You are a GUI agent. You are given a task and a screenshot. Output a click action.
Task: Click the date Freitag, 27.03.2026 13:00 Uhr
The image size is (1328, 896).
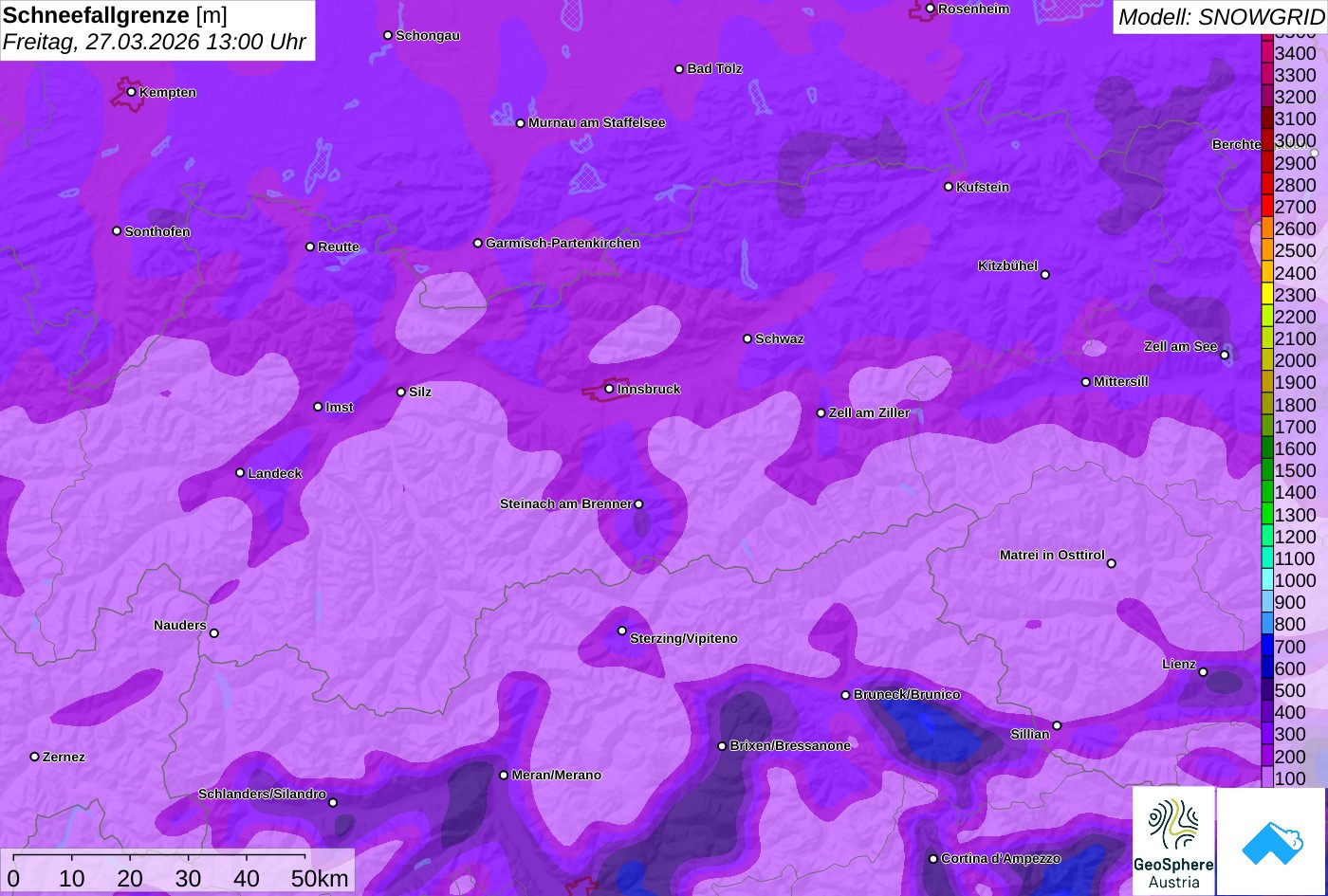click(x=155, y=43)
